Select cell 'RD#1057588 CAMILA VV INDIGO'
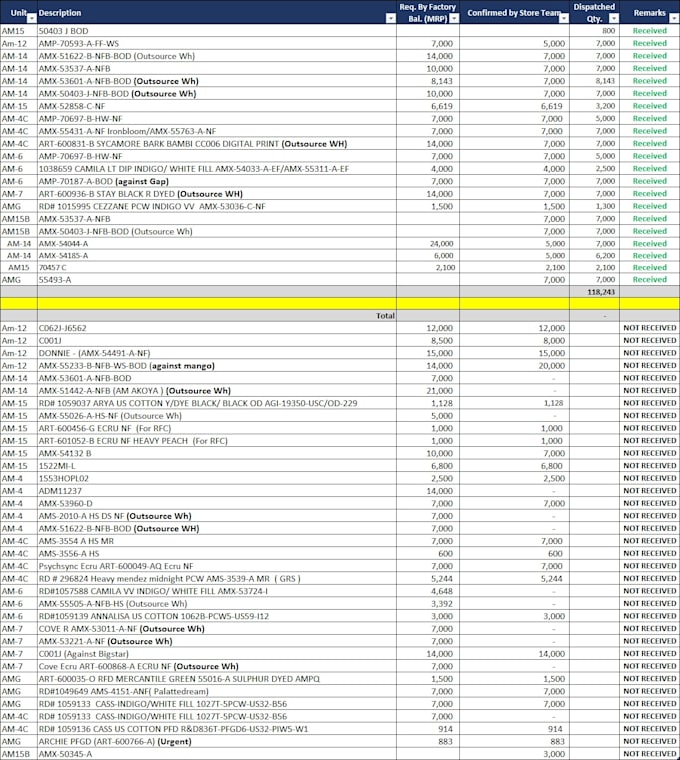Viewport: 680px width, 760px height. click(x=217, y=591)
